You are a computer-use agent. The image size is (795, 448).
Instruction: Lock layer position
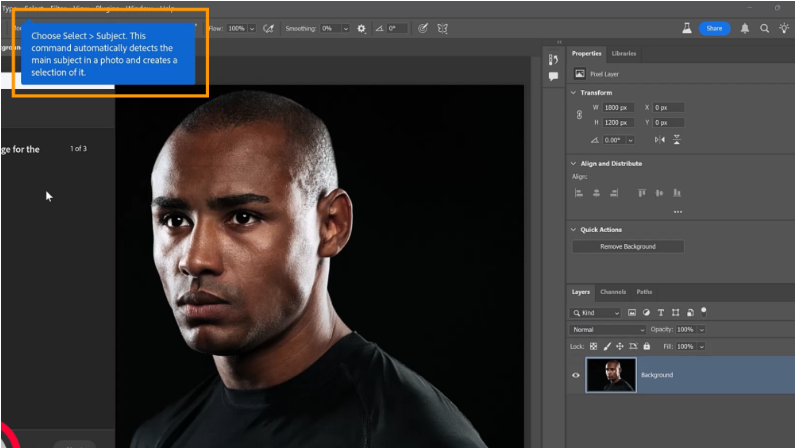(620, 347)
